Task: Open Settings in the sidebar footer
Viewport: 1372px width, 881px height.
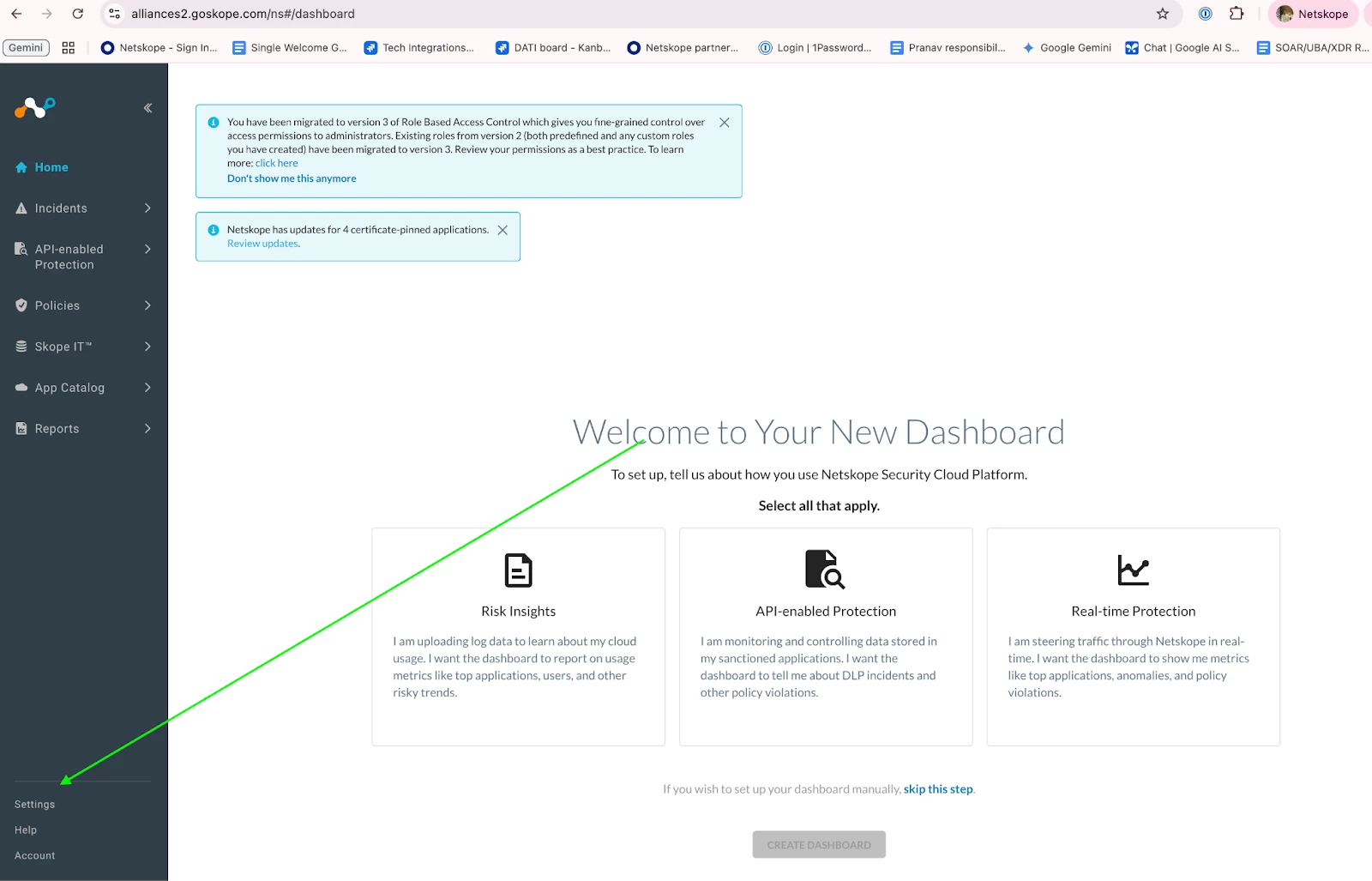Action: coord(34,805)
